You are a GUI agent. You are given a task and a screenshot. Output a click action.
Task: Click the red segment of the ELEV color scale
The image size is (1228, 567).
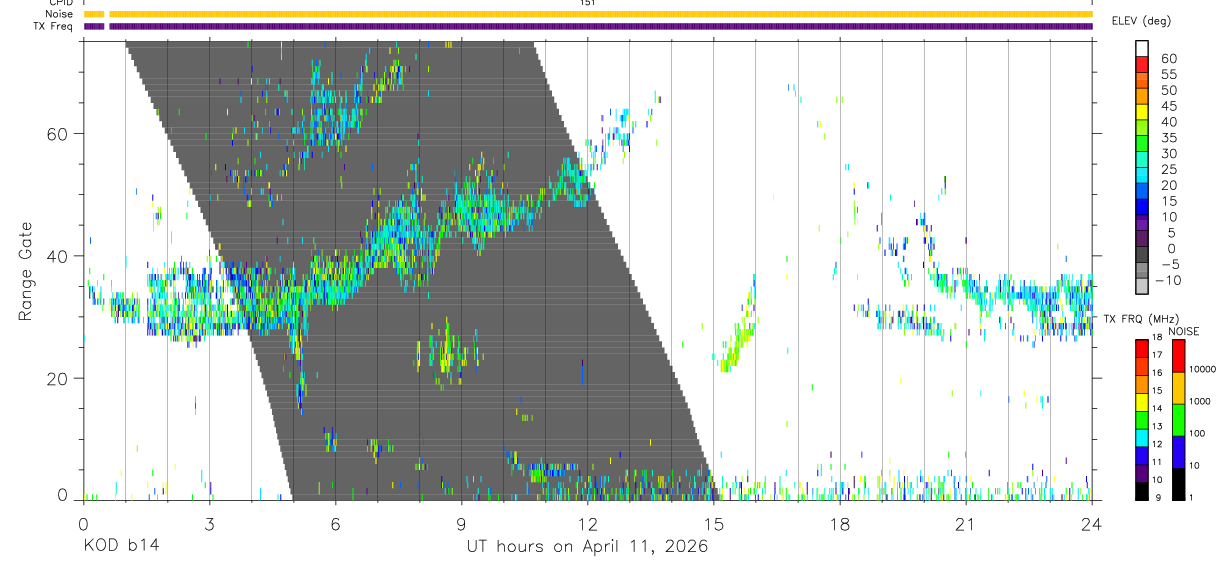[x=1142, y=66]
